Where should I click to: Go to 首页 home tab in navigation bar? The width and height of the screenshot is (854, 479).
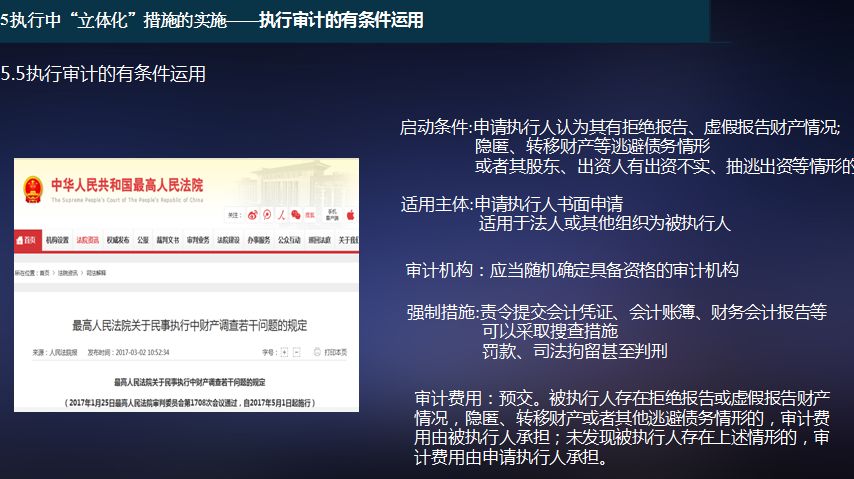click(27, 240)
